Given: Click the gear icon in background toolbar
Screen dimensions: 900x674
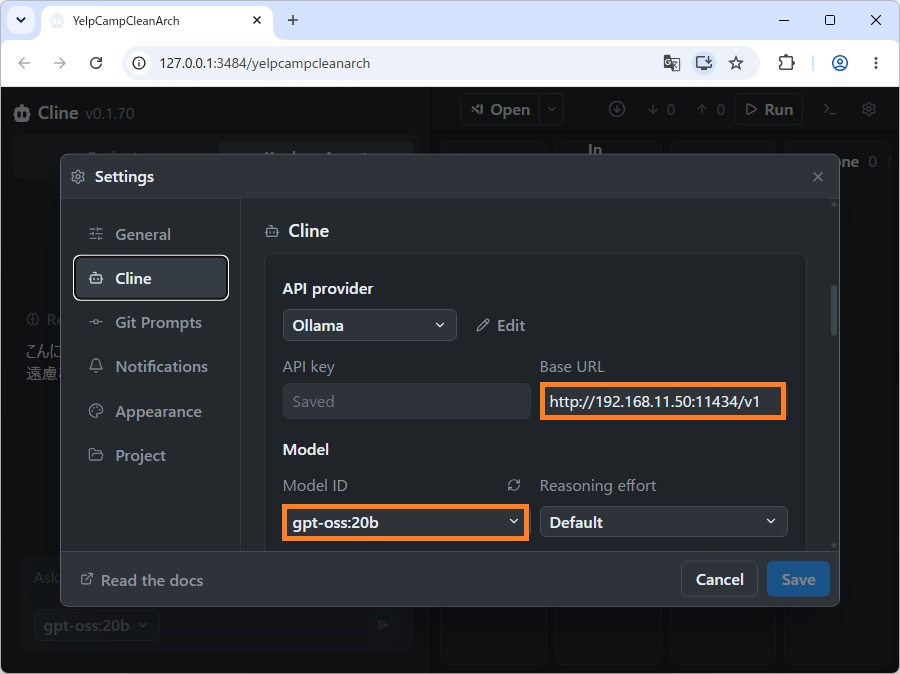Looking at the screenshot, I should (x=869, y=109).
